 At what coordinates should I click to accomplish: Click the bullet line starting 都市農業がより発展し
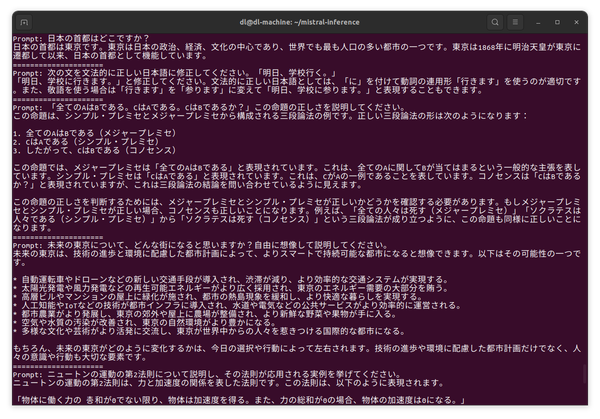pos(205,314)
